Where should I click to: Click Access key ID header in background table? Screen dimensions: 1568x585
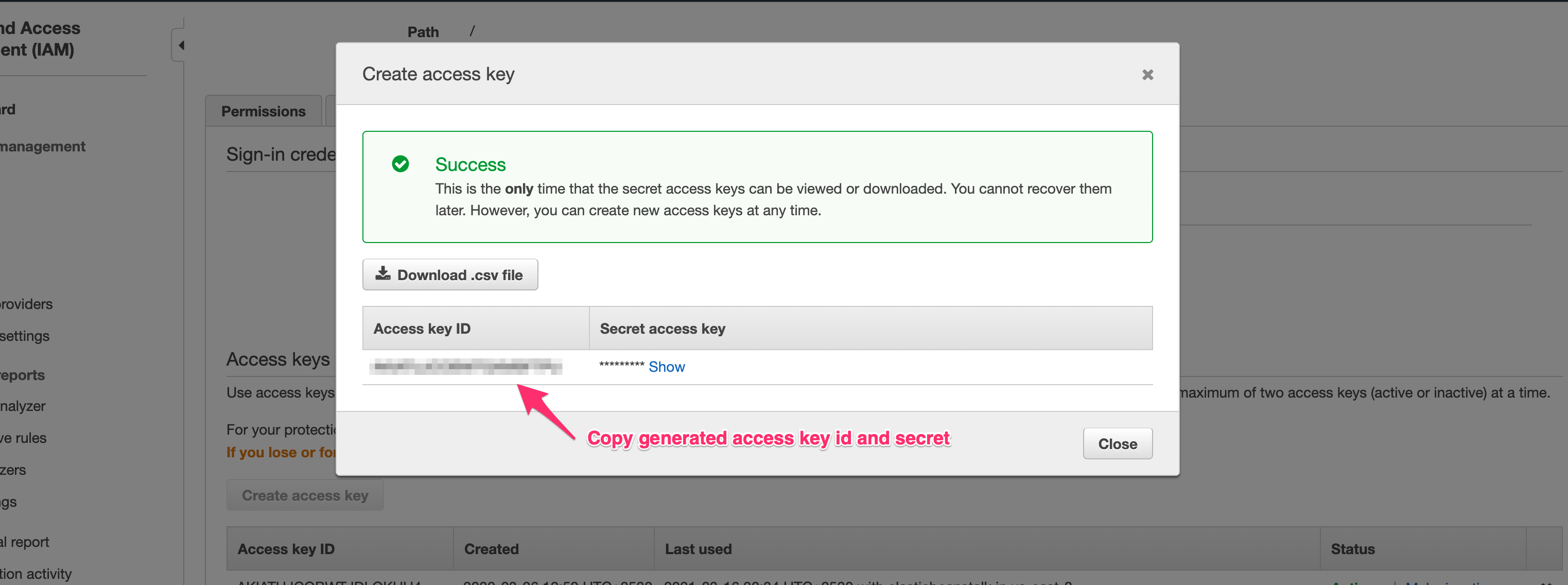(x=340, y=548)
